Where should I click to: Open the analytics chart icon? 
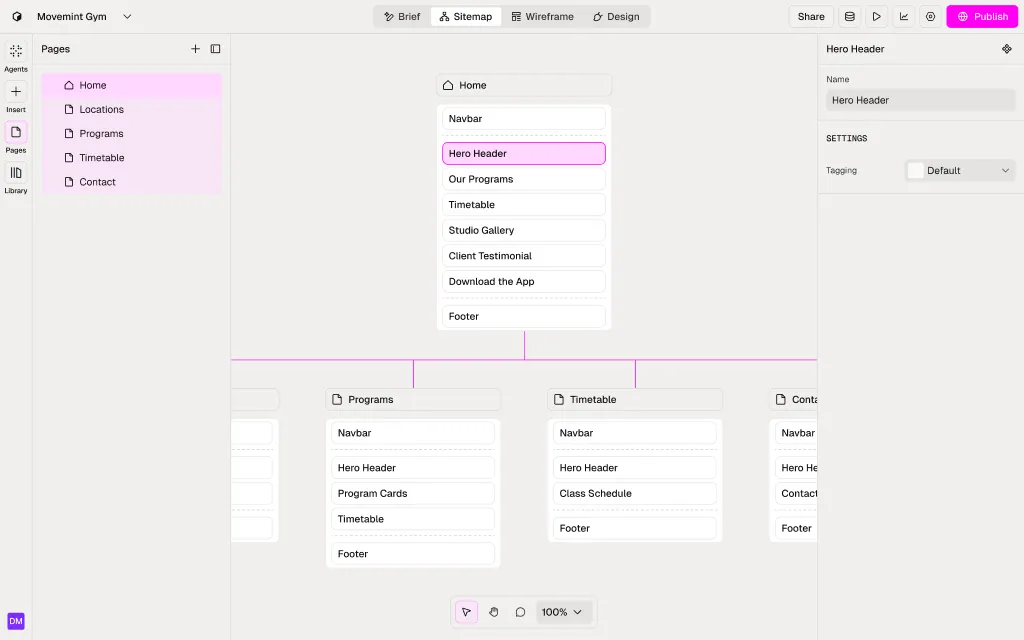tap(904, 16)
